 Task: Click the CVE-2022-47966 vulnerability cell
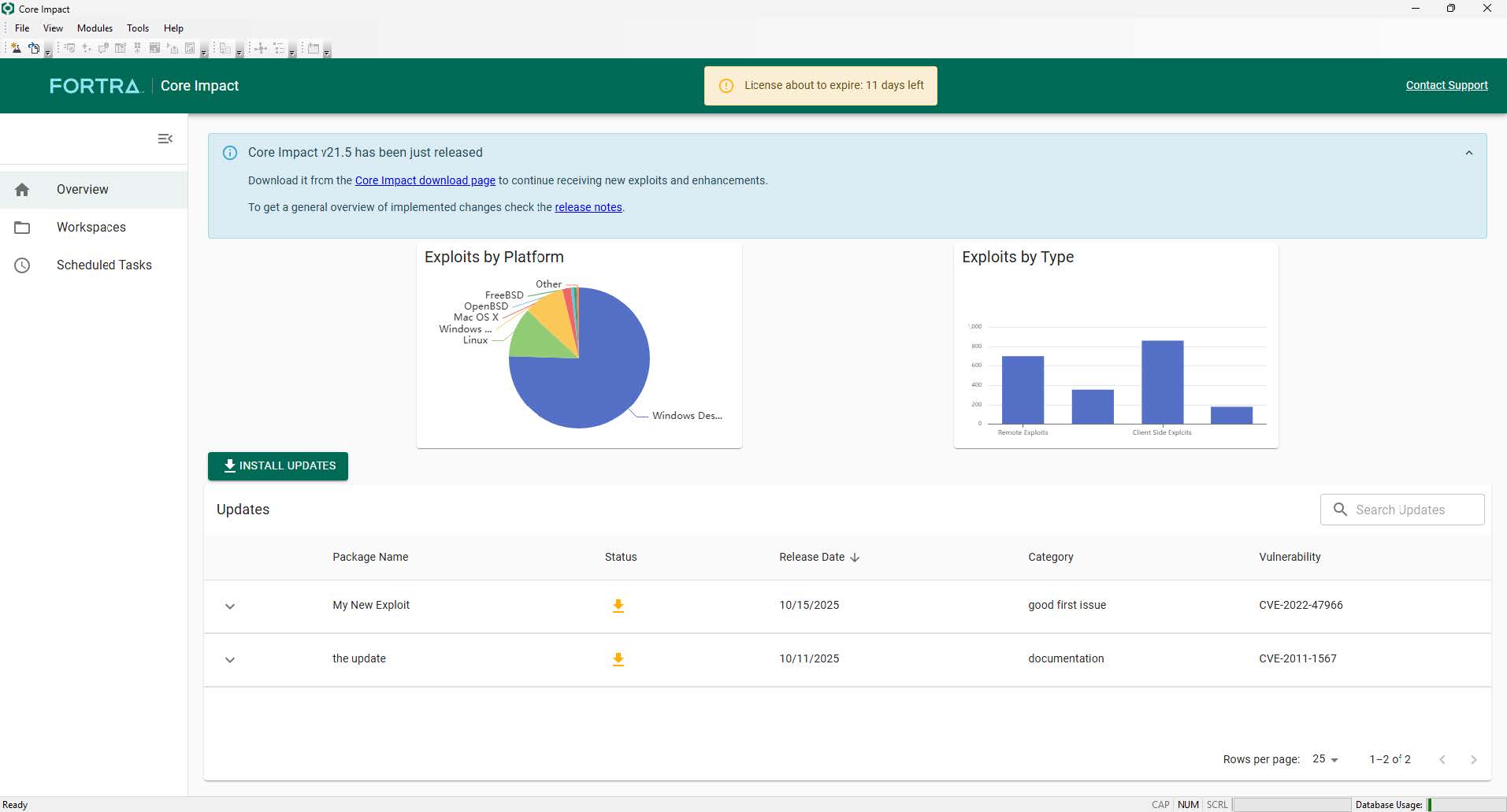[x=1301, y=606]
